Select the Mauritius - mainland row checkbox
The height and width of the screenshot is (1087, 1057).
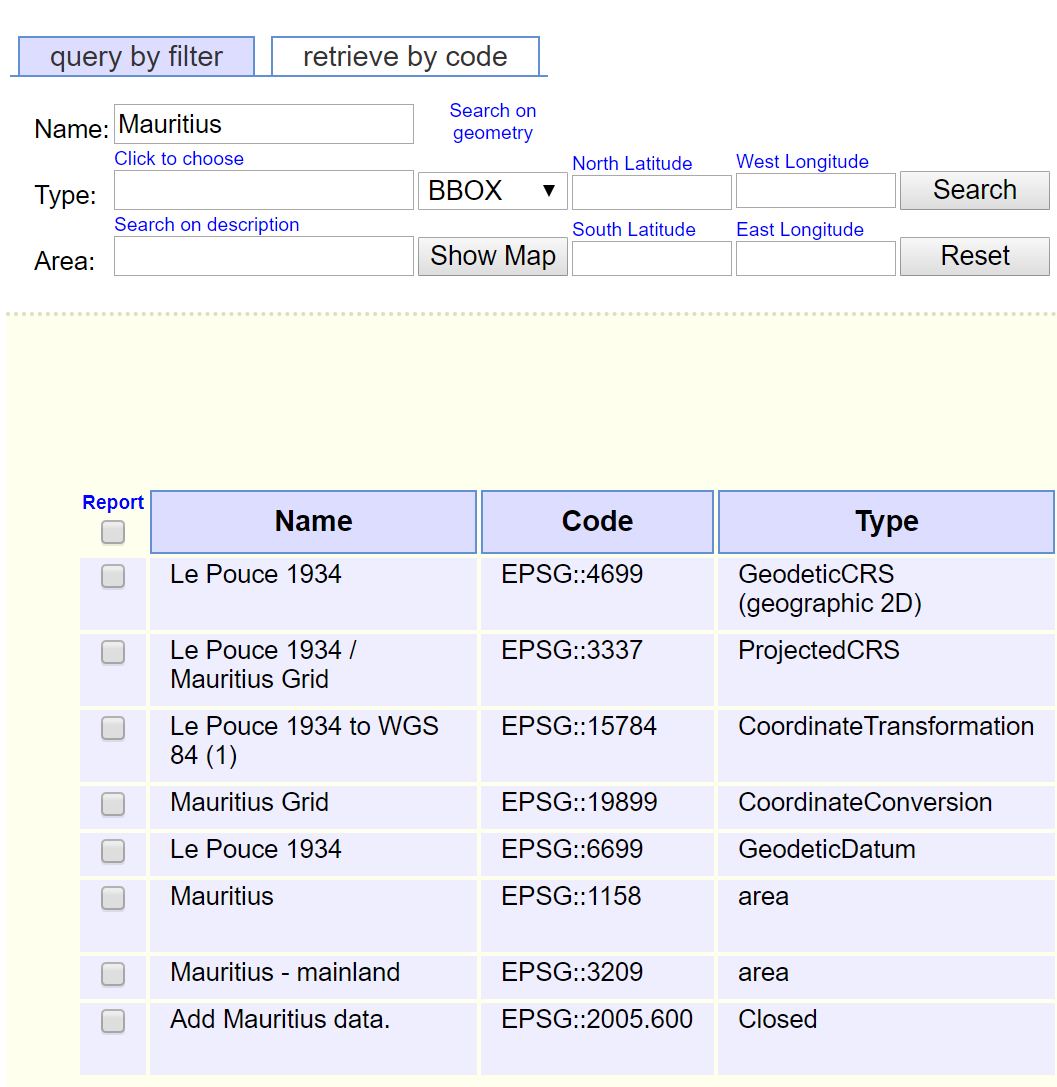pyautogui.click(x=113, y=975)
